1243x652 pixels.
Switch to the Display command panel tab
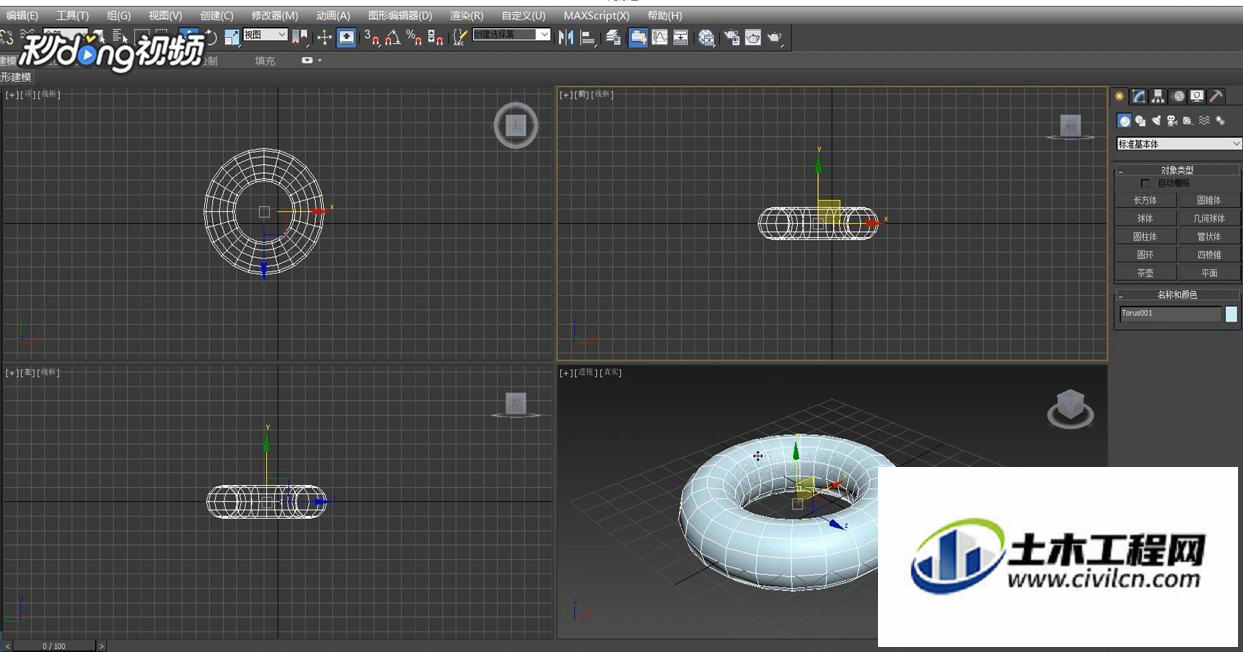(1197, 96)
